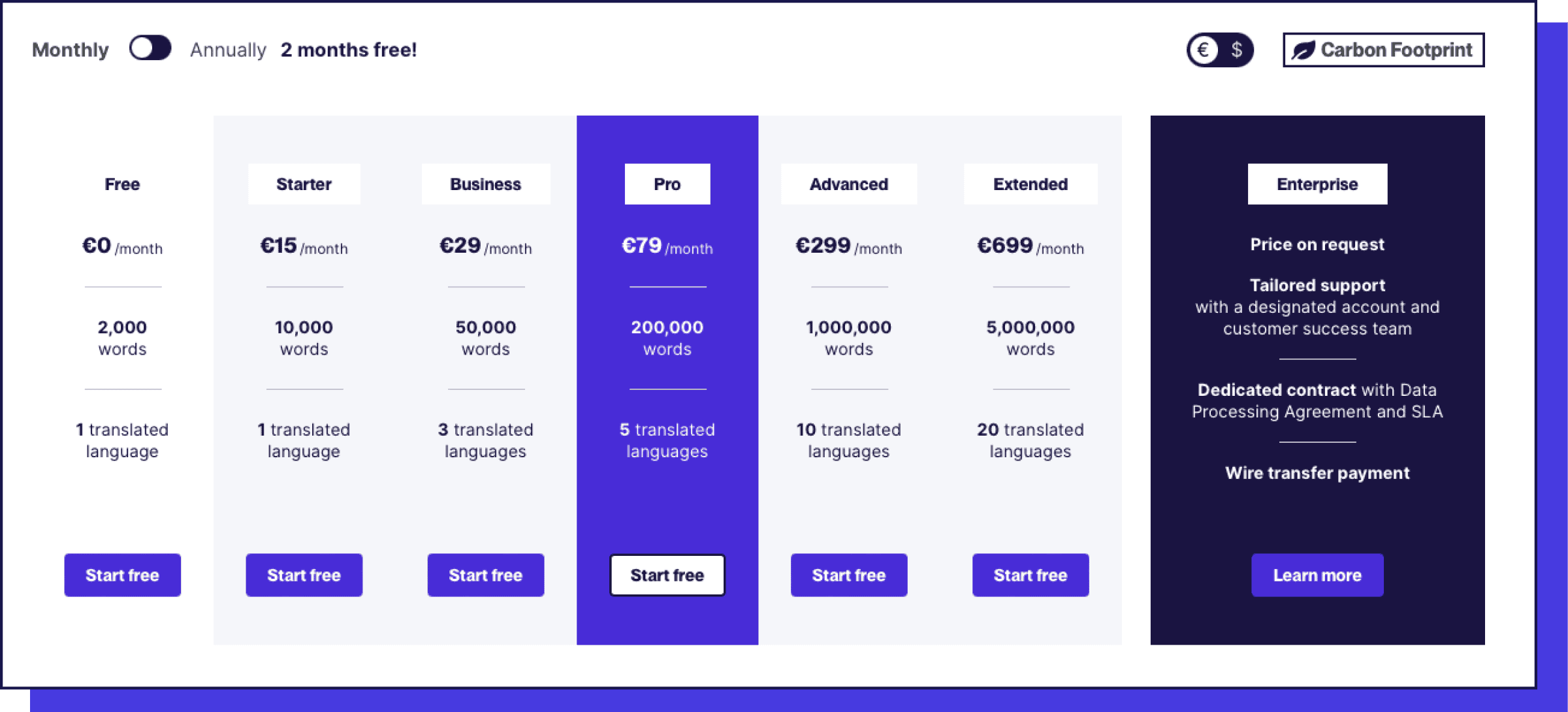Select the dollar currency symbol
The height and width of the screenshot is (712, 1568).
pos(1236,50)
